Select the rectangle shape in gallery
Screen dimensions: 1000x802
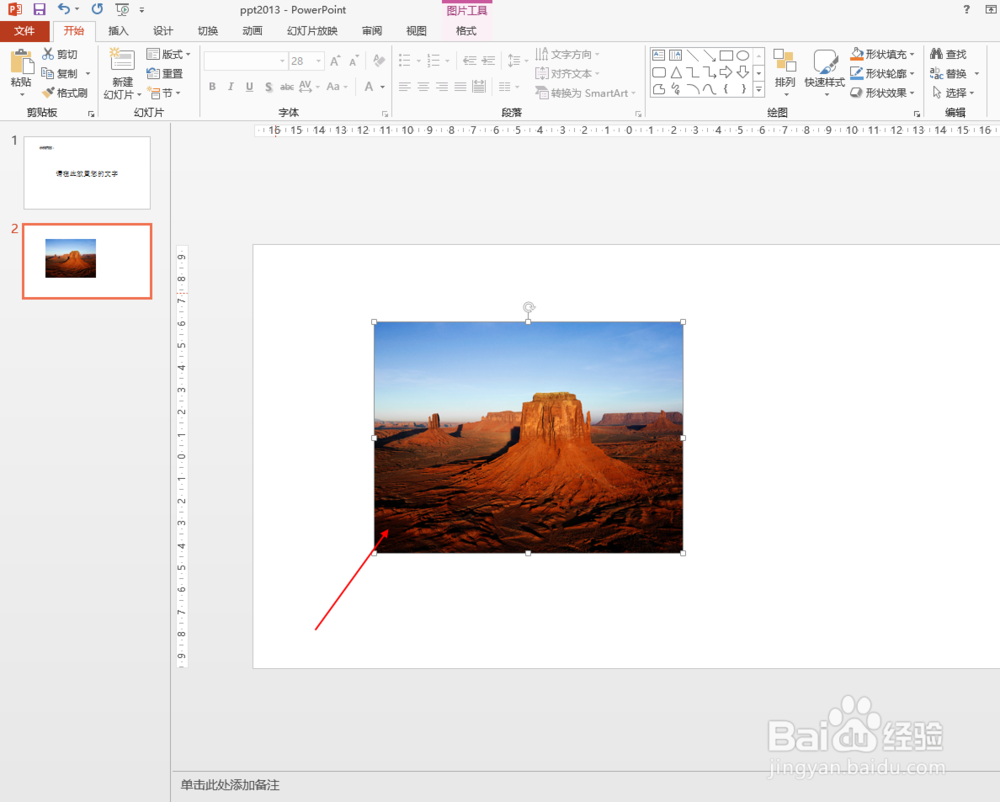click(x=726, y=55)
